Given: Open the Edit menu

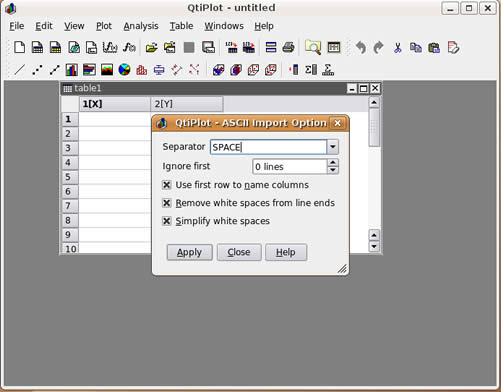Looking at the screenshot, I should click(x=44, y=26).
